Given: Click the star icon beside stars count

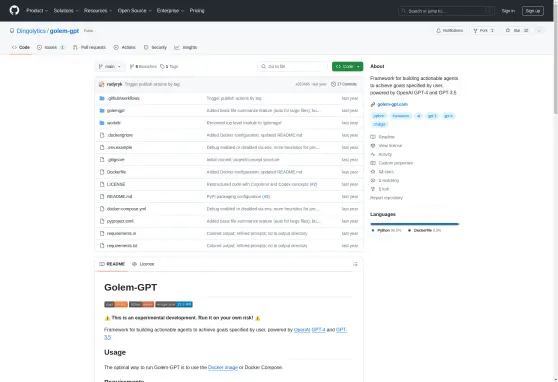Looking at the screenshot, I should (373, 172).
